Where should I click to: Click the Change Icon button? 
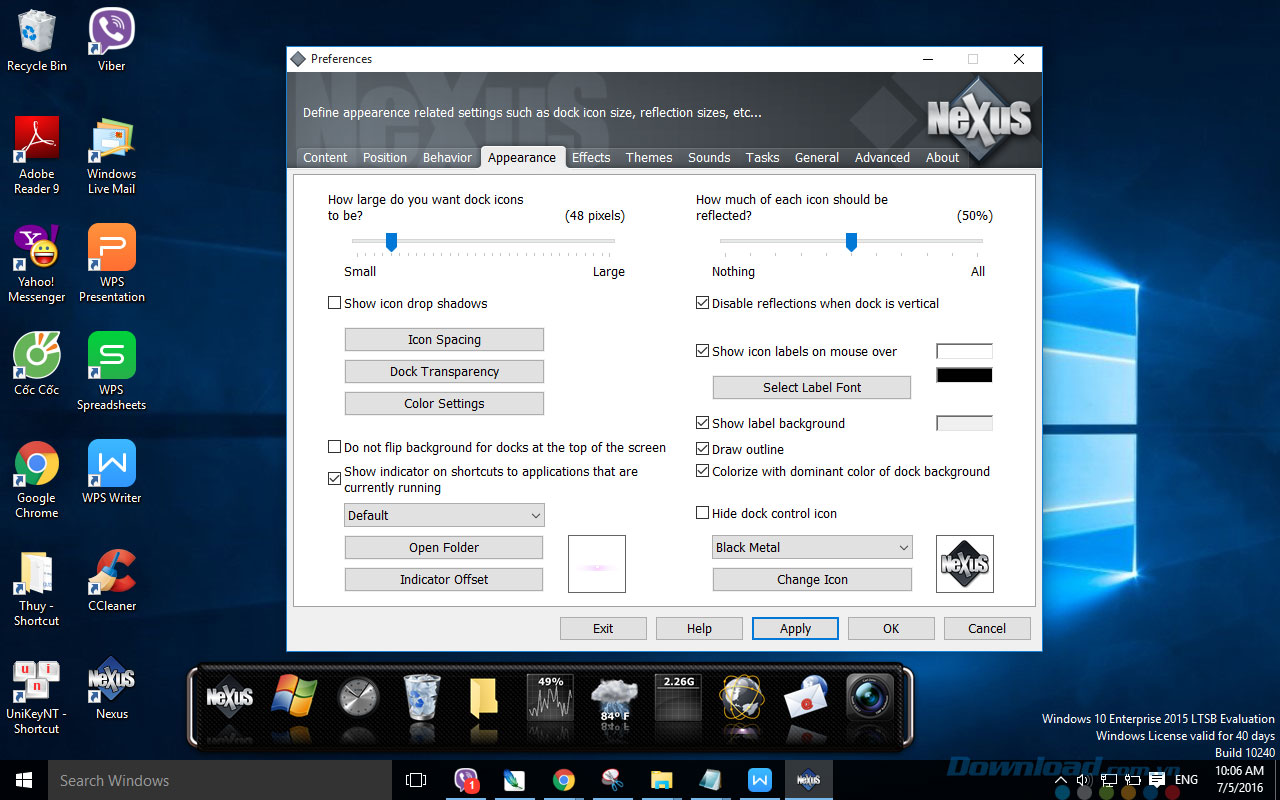pos(812,579)
